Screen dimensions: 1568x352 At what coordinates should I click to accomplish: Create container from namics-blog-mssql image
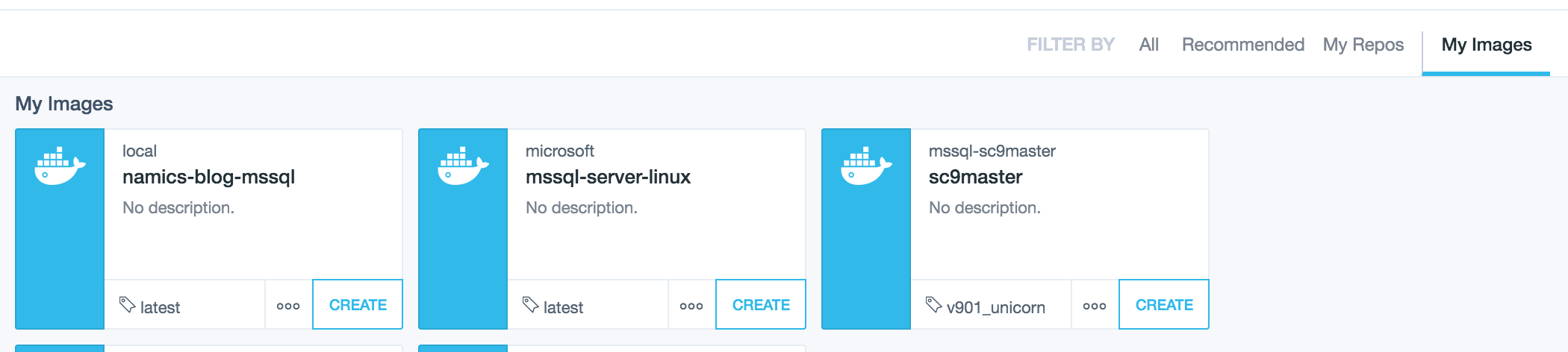(x=358, y=305)
